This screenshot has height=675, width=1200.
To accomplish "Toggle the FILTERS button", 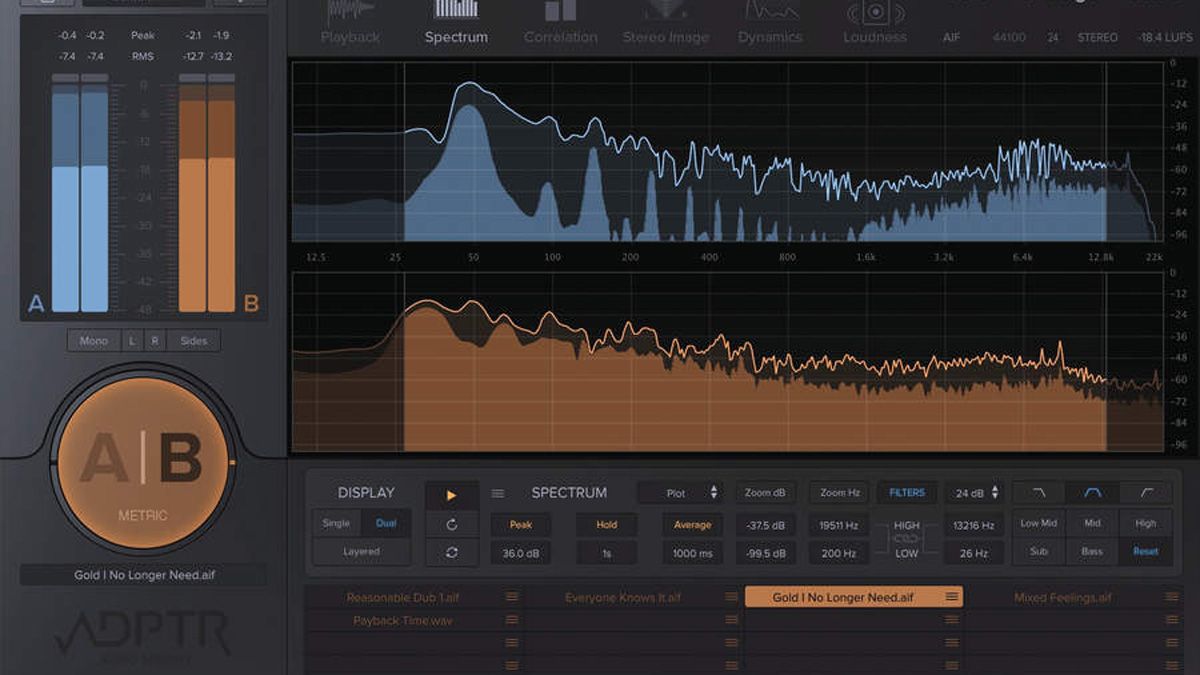I will (x=907, y=493).
